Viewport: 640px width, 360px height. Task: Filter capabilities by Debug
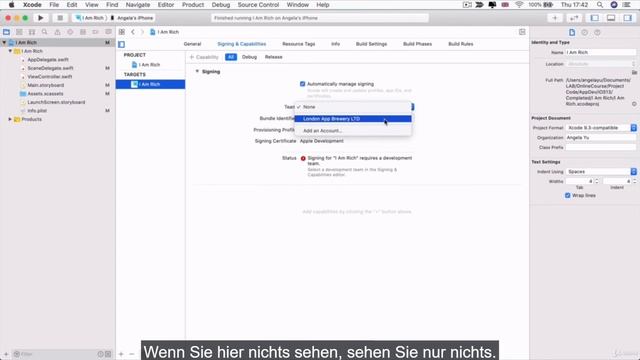click(249, 57)
